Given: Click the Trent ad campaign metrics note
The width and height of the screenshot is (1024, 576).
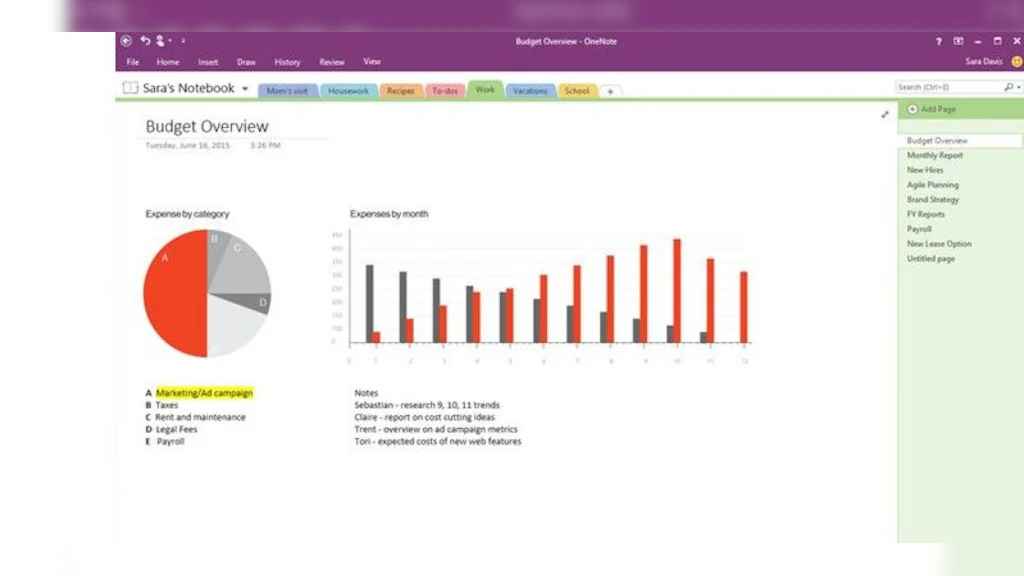Looking at the screenshot, I should click(x=436, y=429).
